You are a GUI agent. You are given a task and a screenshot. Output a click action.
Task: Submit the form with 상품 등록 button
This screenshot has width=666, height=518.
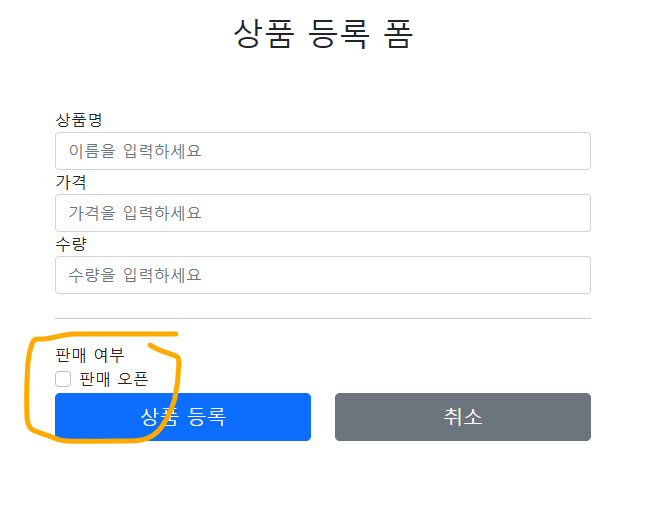pyautogui.click(x=183, y=417)
